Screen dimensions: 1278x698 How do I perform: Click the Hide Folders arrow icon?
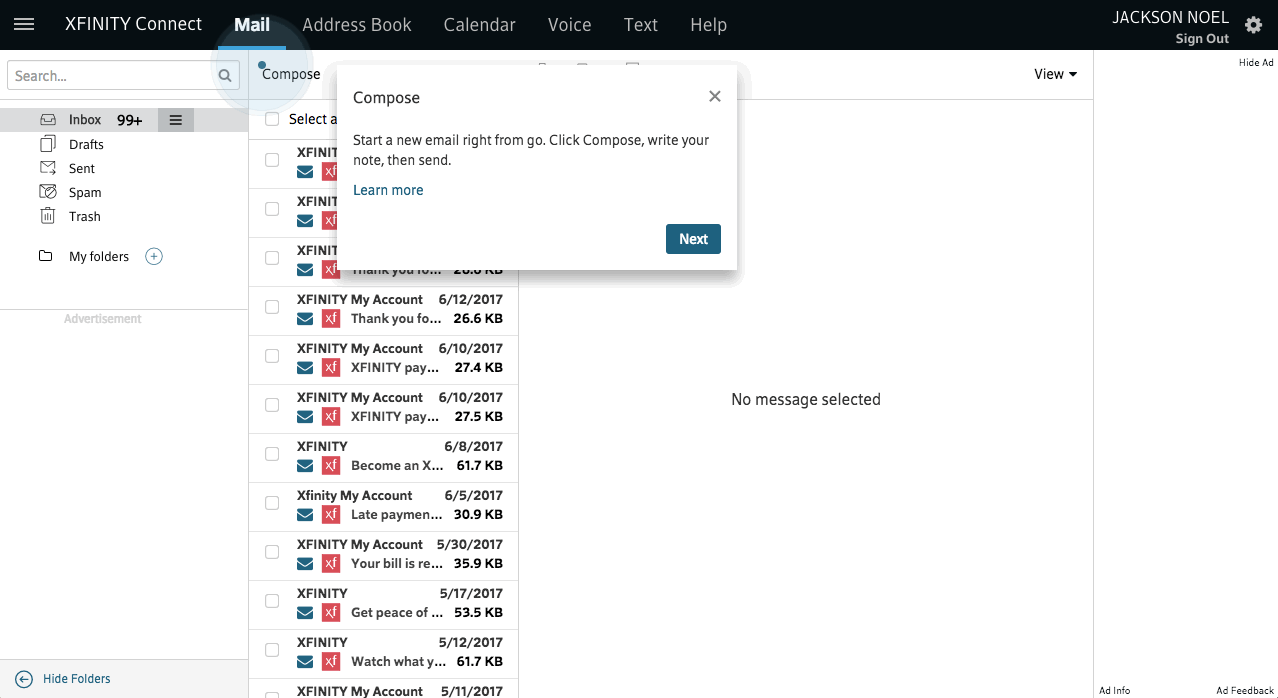24,679
